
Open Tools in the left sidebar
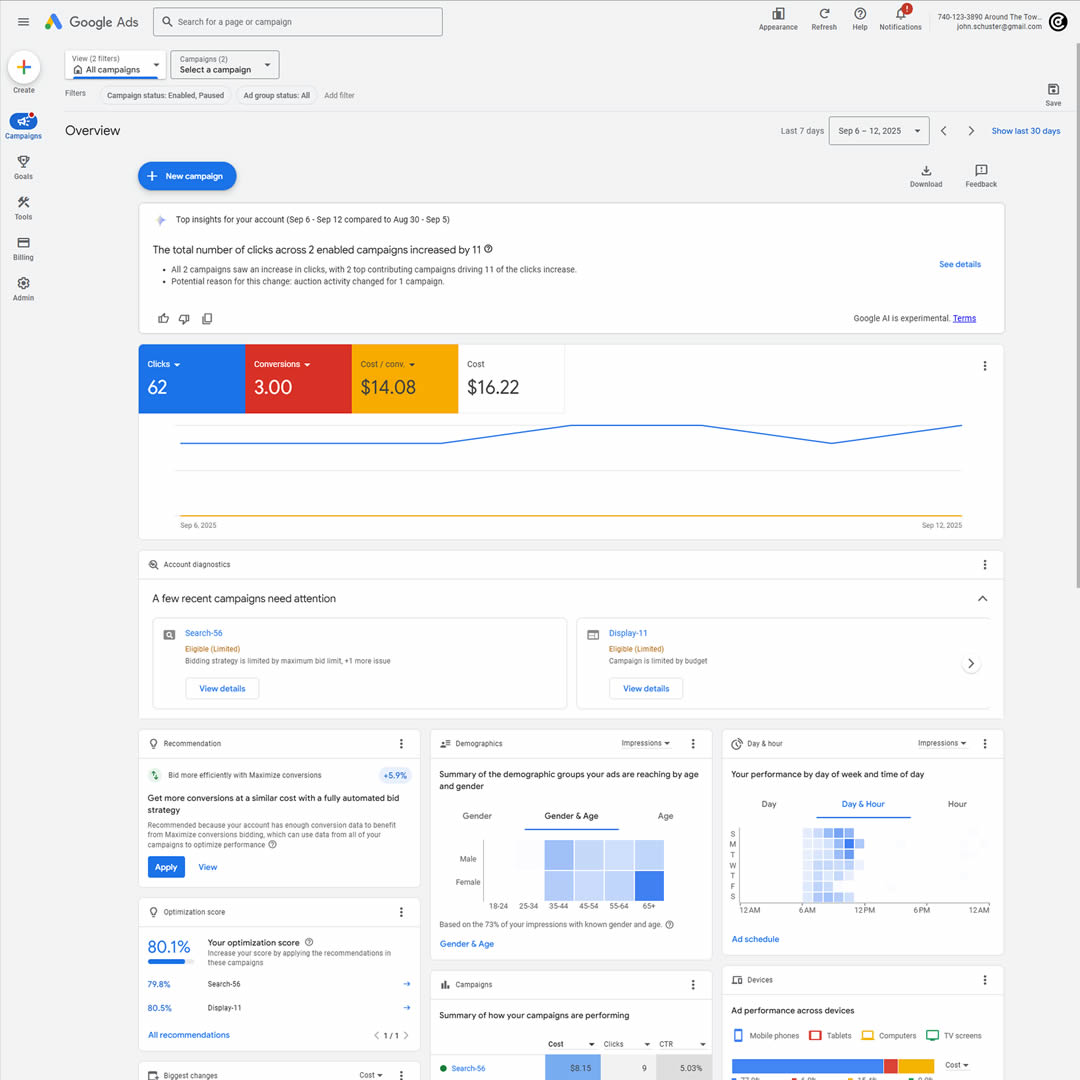tap(23, 207)
